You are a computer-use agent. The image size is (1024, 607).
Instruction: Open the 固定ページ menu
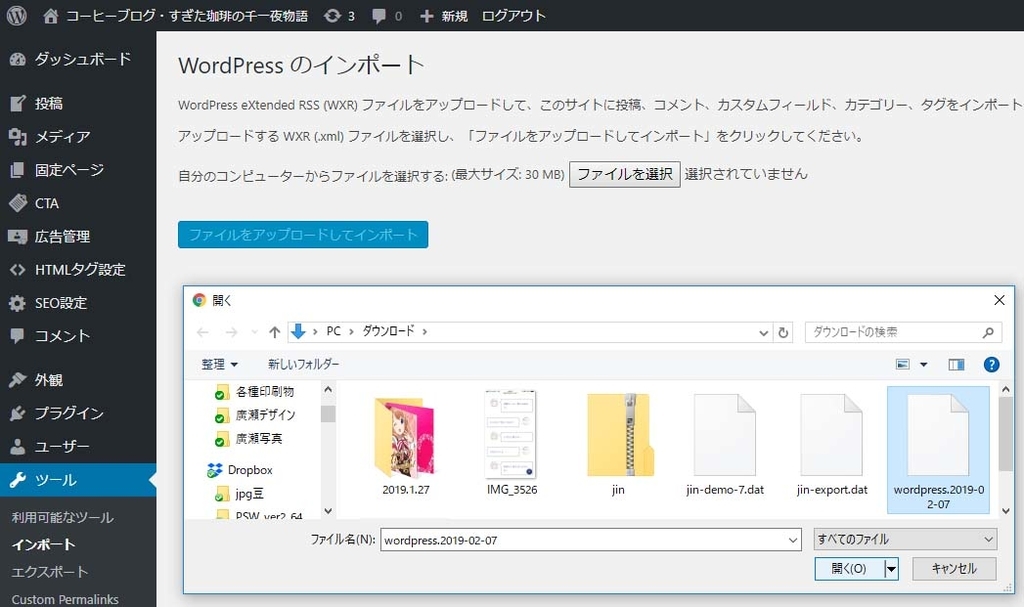point(78,170)
